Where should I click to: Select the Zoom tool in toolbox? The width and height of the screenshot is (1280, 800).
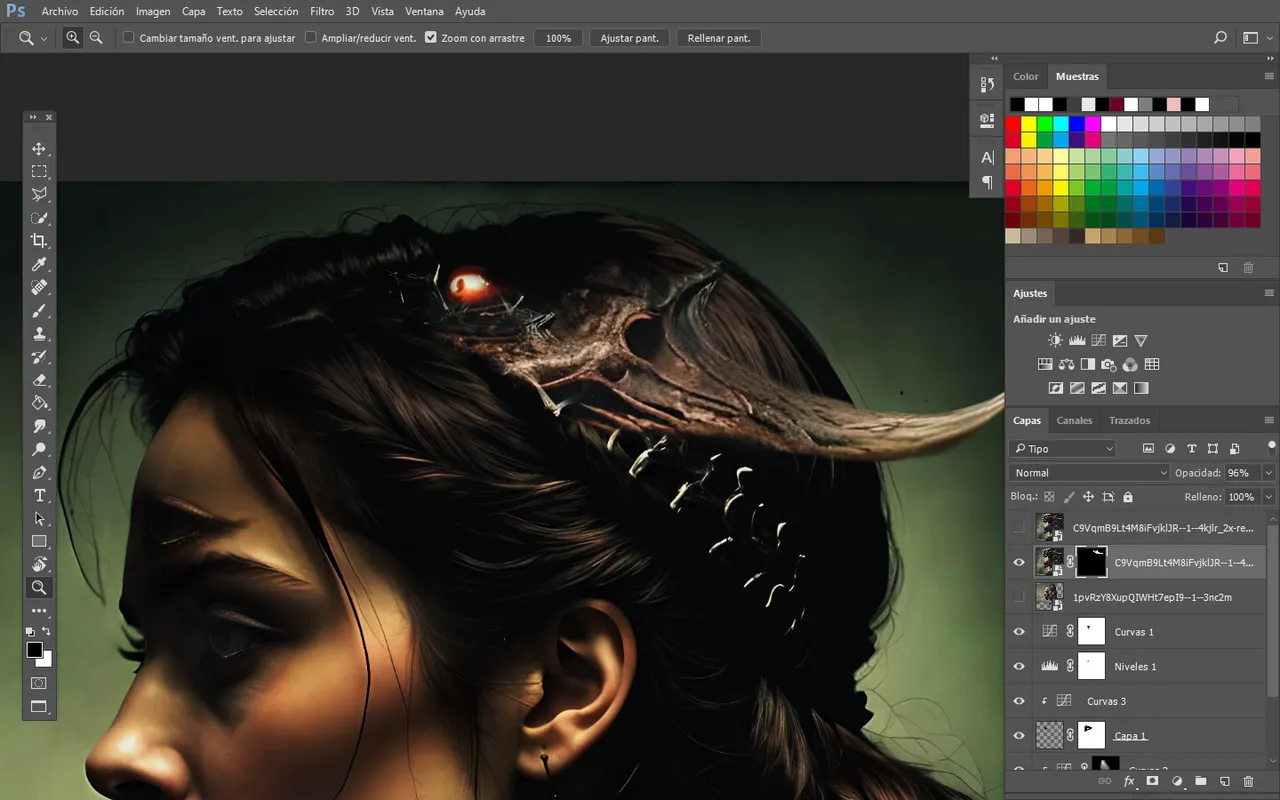click(39, 587)
